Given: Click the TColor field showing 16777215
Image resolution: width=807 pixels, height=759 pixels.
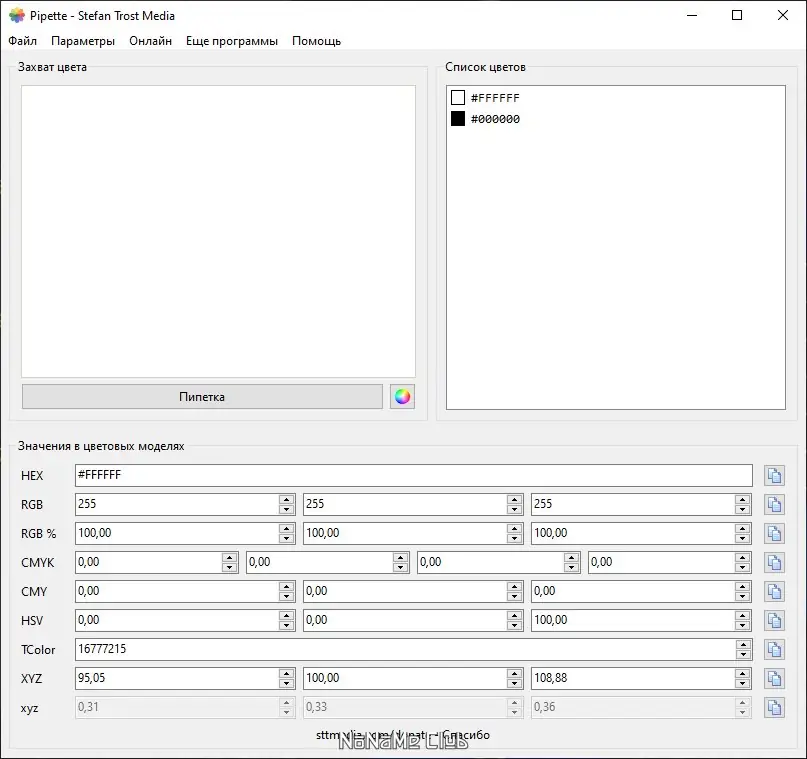Looking at the screenshot, I should coord(406,649).
